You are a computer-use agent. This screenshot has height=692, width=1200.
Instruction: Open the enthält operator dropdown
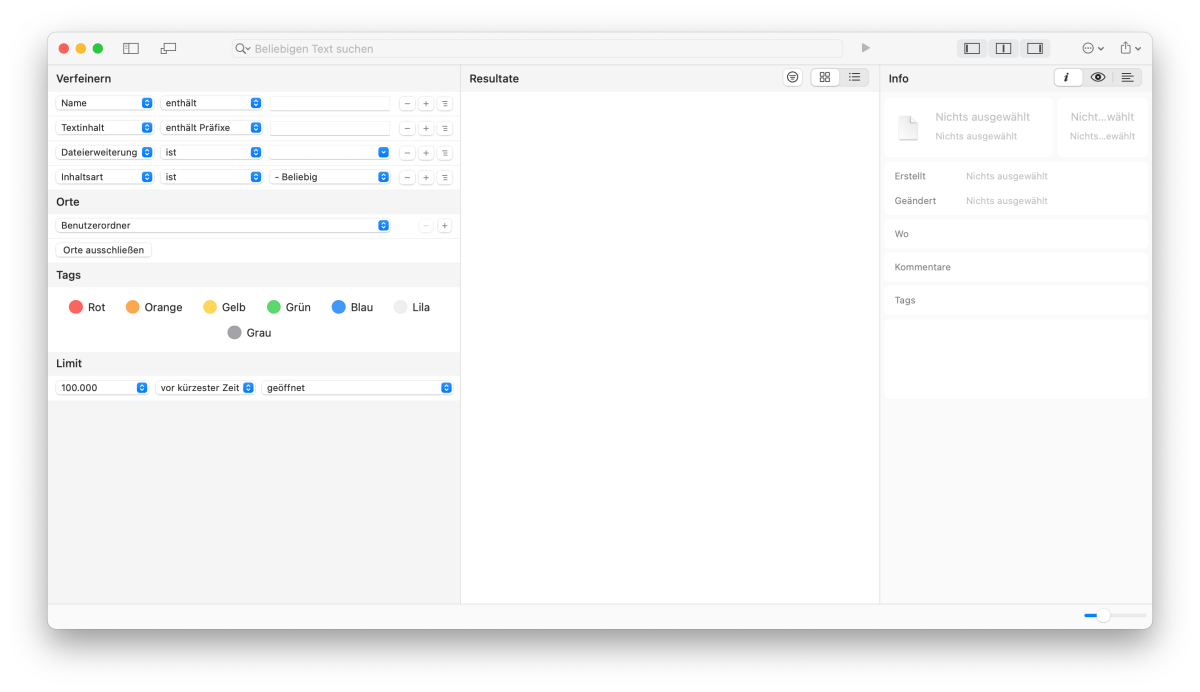pos(211,103)
